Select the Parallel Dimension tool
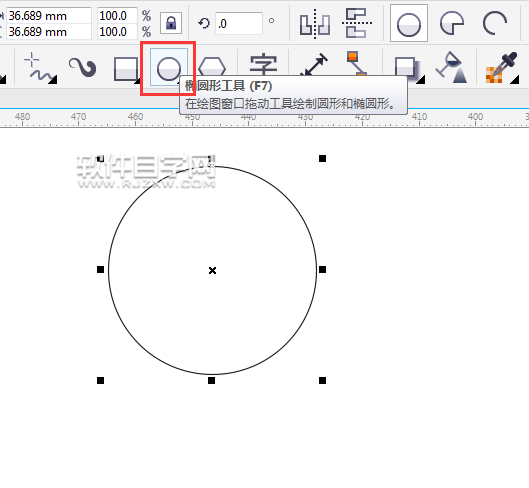529x488 pixels. click(x=314, y=64)
